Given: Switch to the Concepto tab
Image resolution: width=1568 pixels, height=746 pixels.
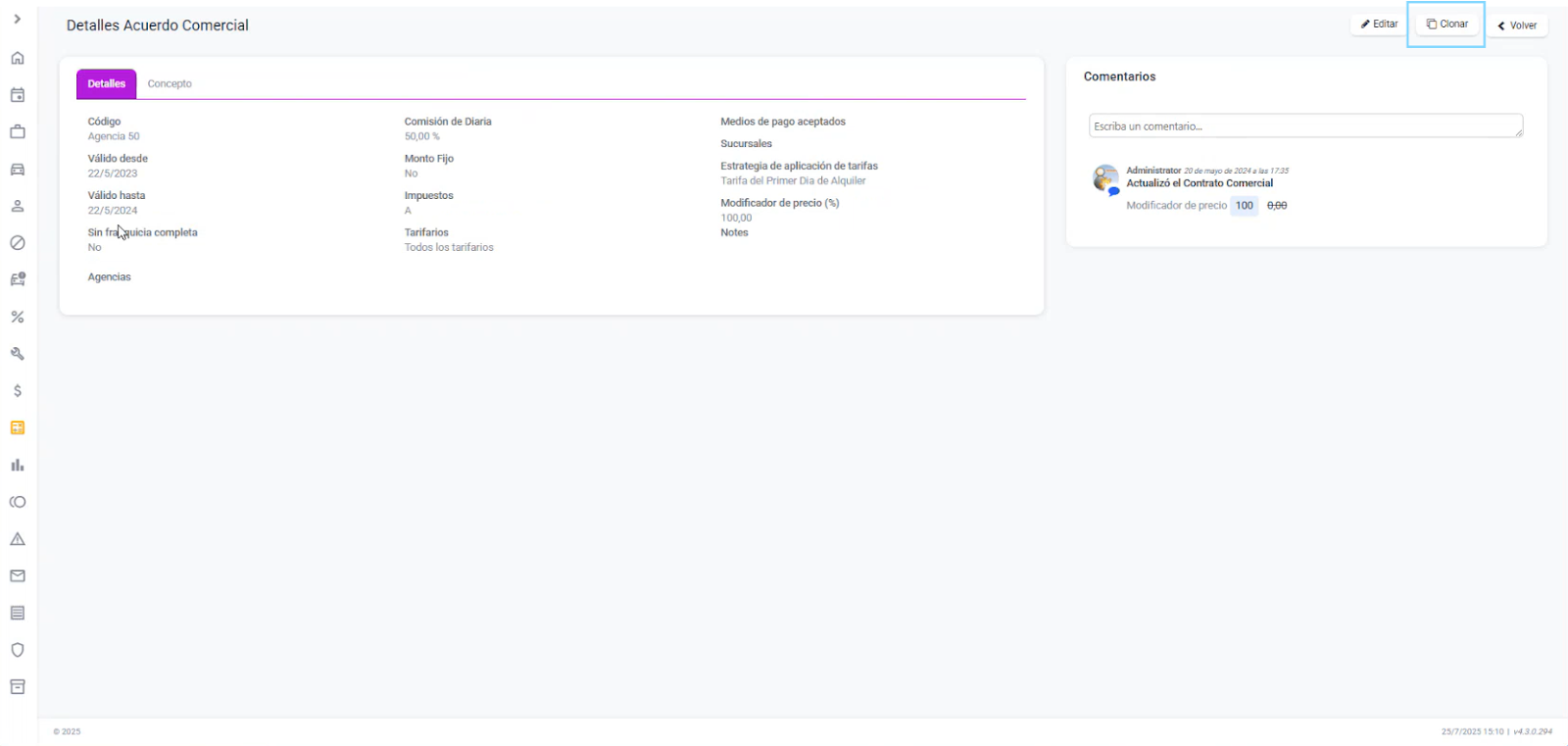Looking at the screenshot, I should tap(170, 84).
